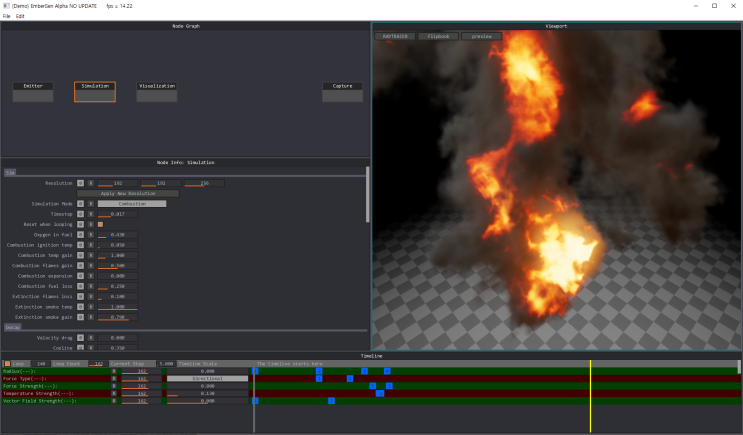Click the R icon beside Reset when looping
Screen dimensions: 743x435
click(x=91, y=224)
